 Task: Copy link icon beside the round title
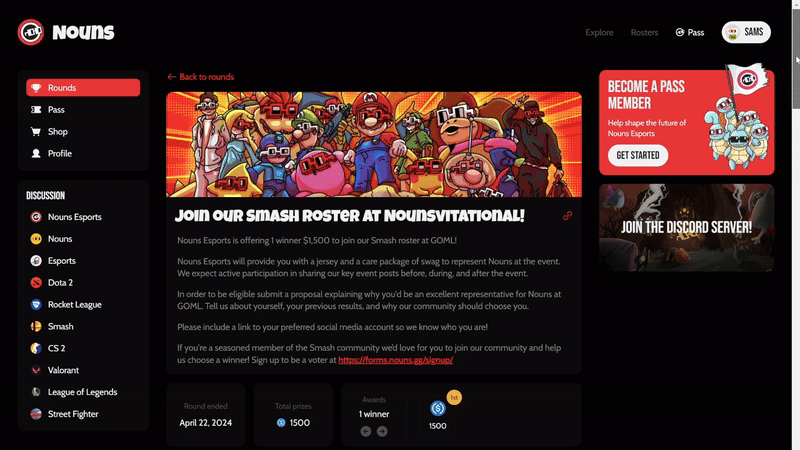coord(567,215)
